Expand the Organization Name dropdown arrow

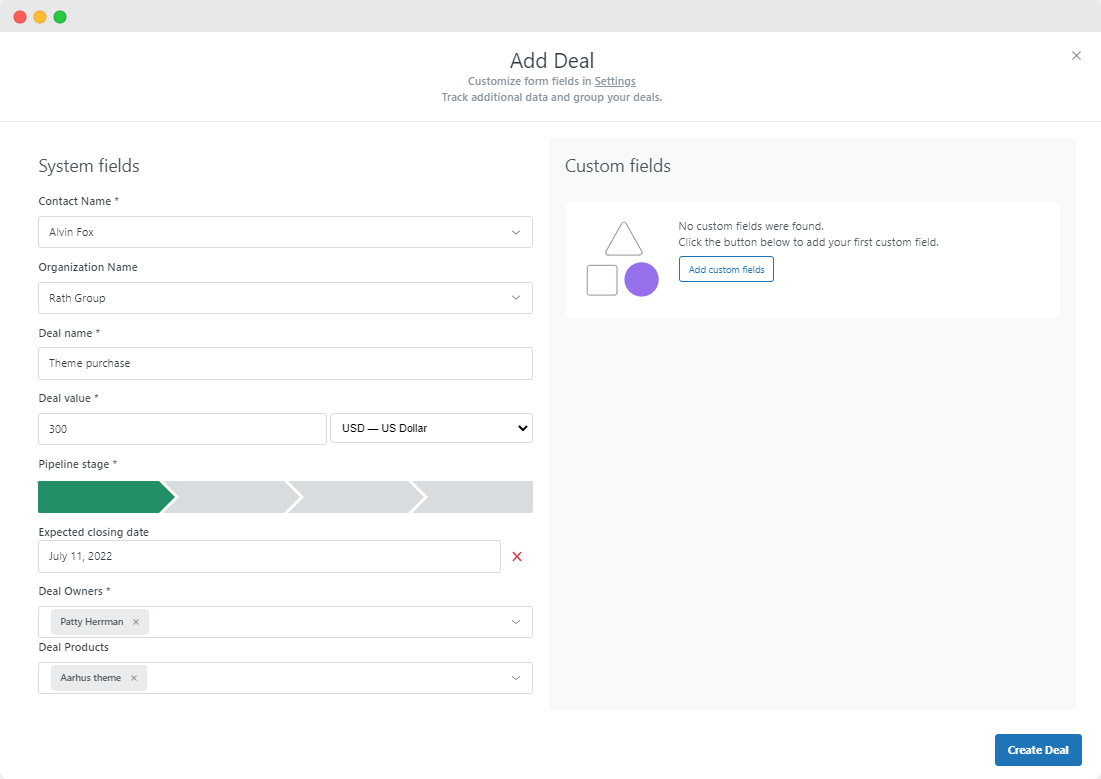(x=515, y=298)
